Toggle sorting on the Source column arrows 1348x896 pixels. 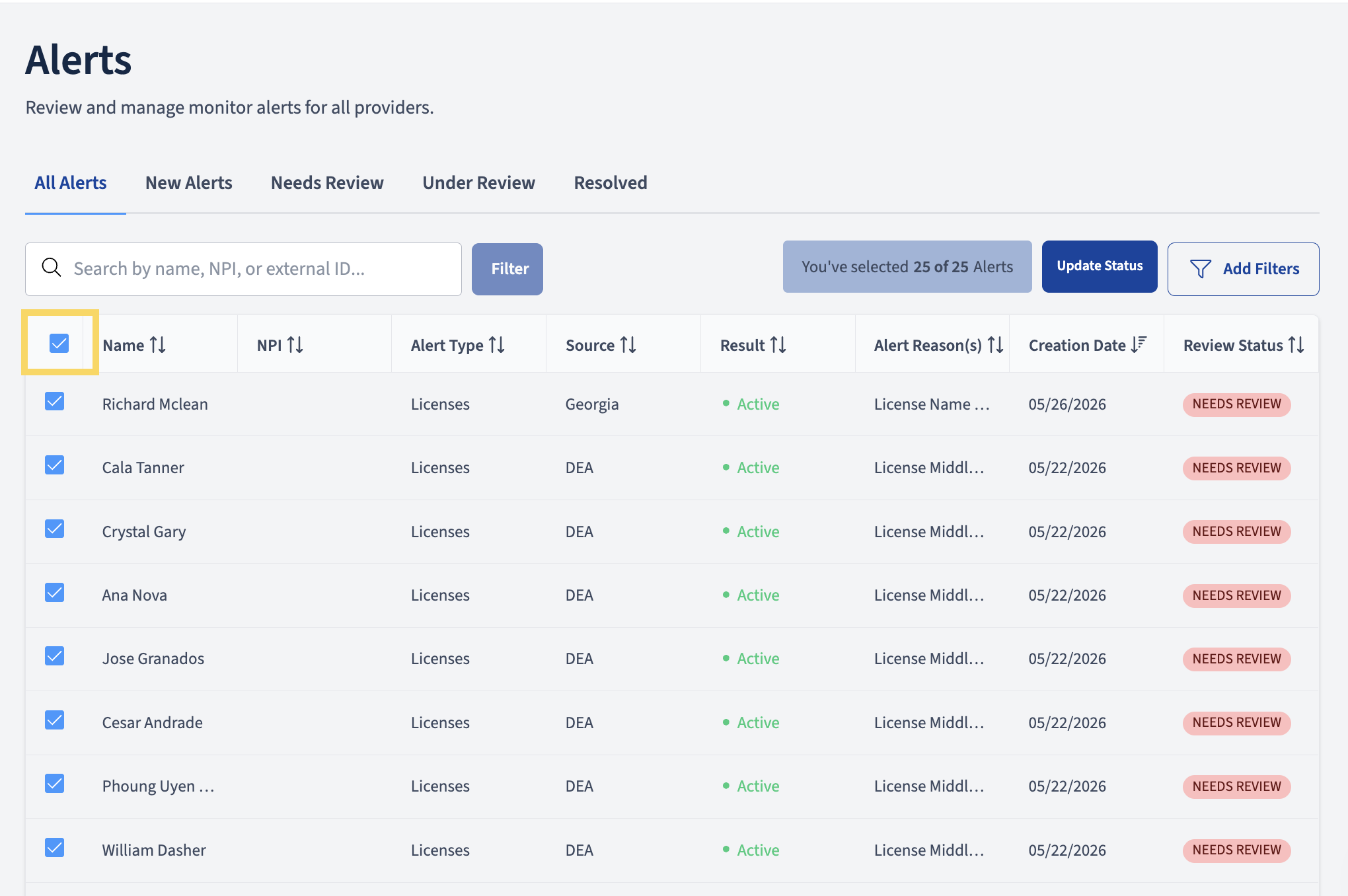coord(628,345)
